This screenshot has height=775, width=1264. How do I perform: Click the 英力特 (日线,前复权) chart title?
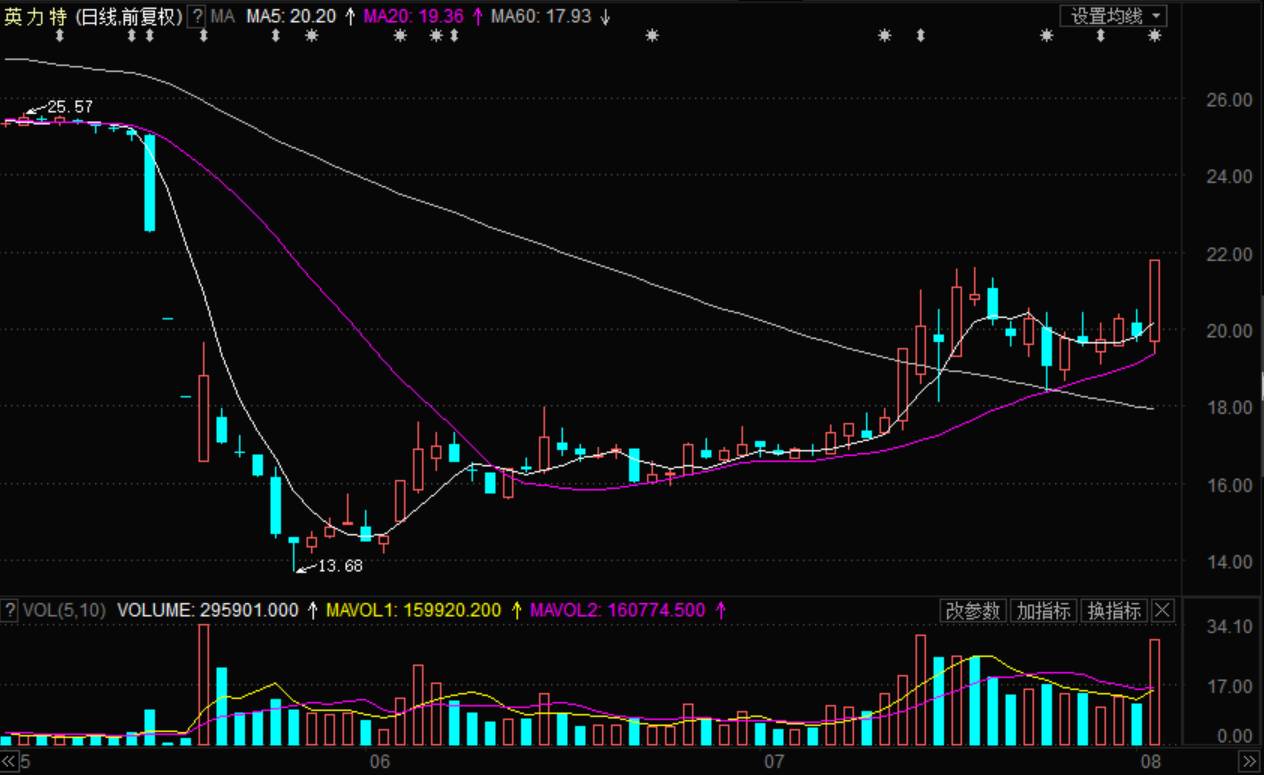[x=93, y=16]
